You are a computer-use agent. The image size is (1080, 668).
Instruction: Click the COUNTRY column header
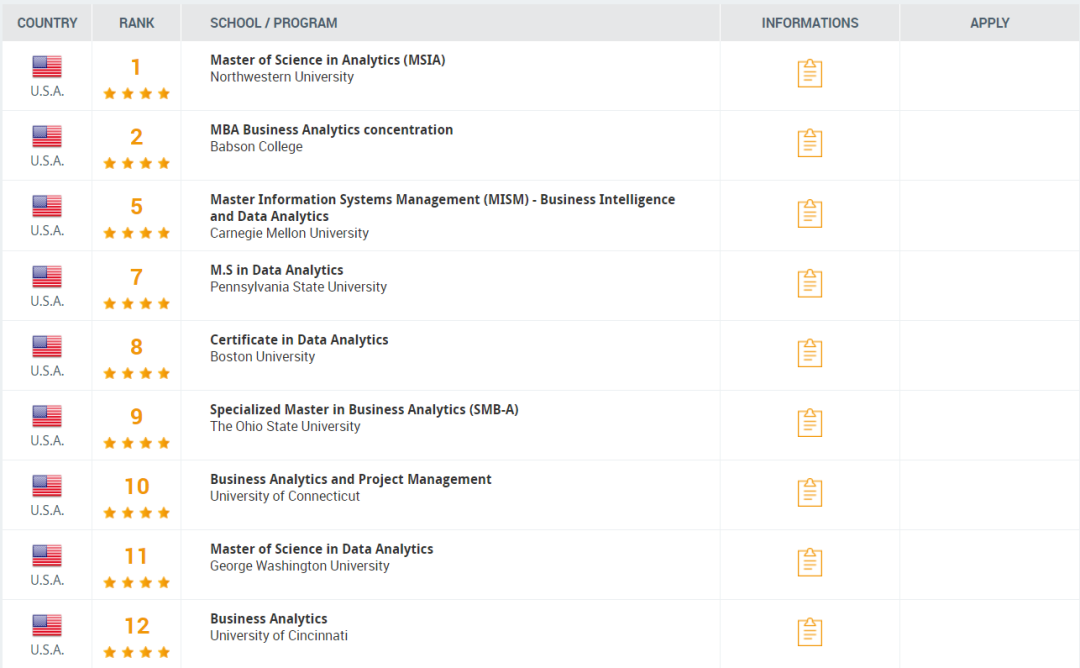[x=47, y=23]
